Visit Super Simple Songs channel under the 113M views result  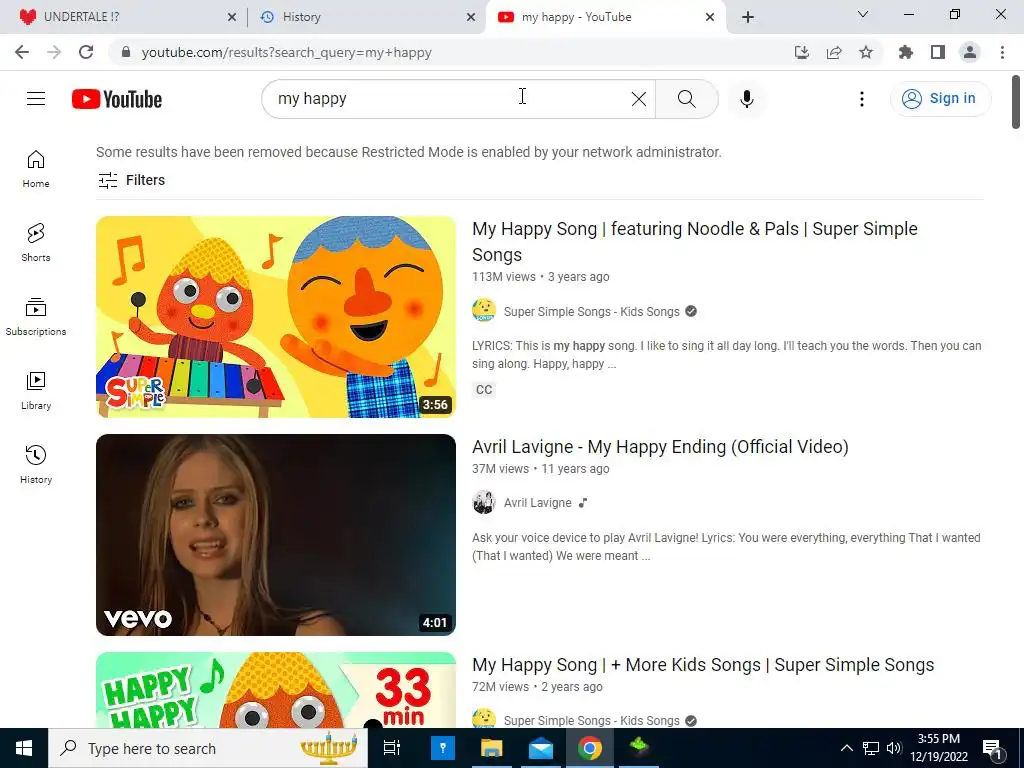pyautogui.click(x=592, y=312)
